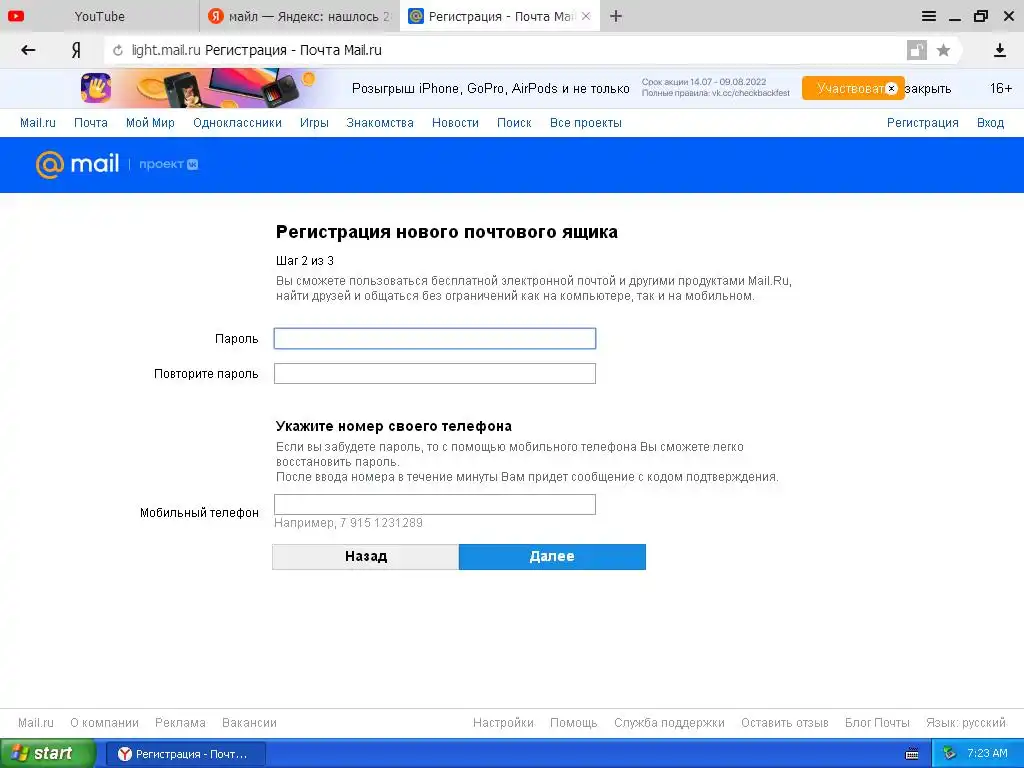Open Почта in the top navigation
The width and height of the screenshot is (1024, 768).
click(91, 123)
